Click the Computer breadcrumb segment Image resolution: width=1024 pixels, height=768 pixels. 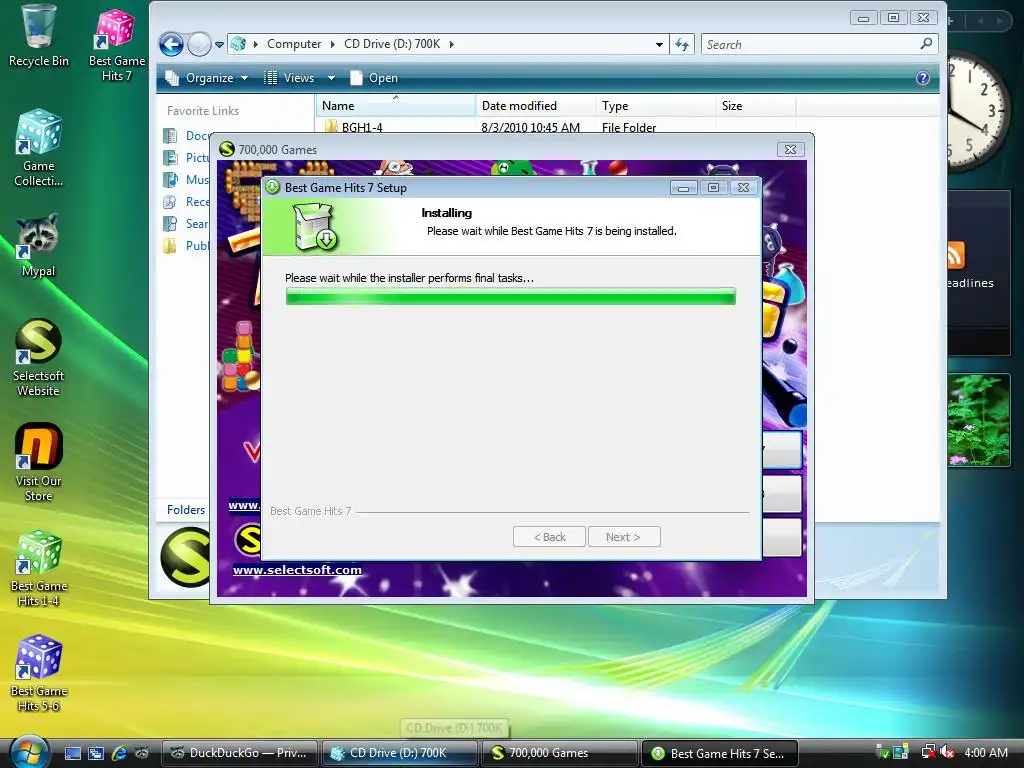point(294,44)
